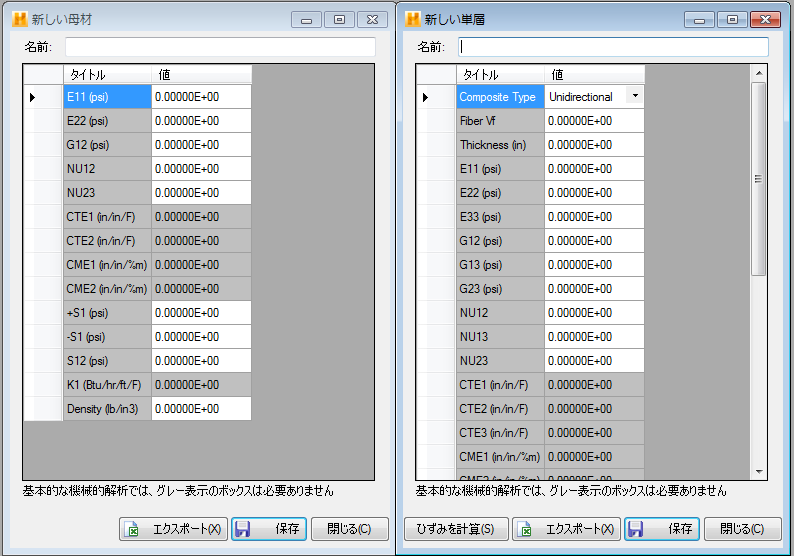Click the Excel icon on 新しい母材 export button
The width and height of the screenshot is (794, 556).
pos(132,529)
